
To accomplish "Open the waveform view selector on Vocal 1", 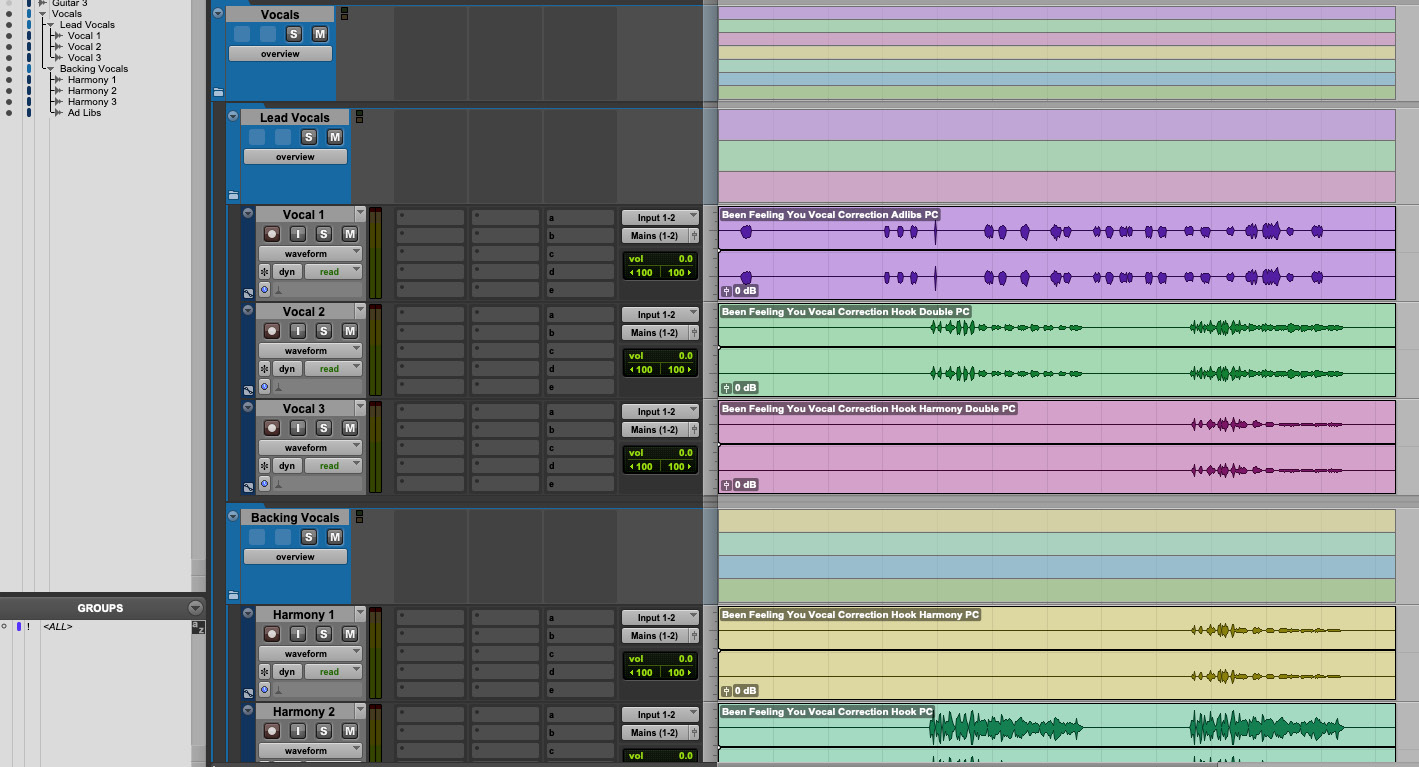I will click(310, 254).
